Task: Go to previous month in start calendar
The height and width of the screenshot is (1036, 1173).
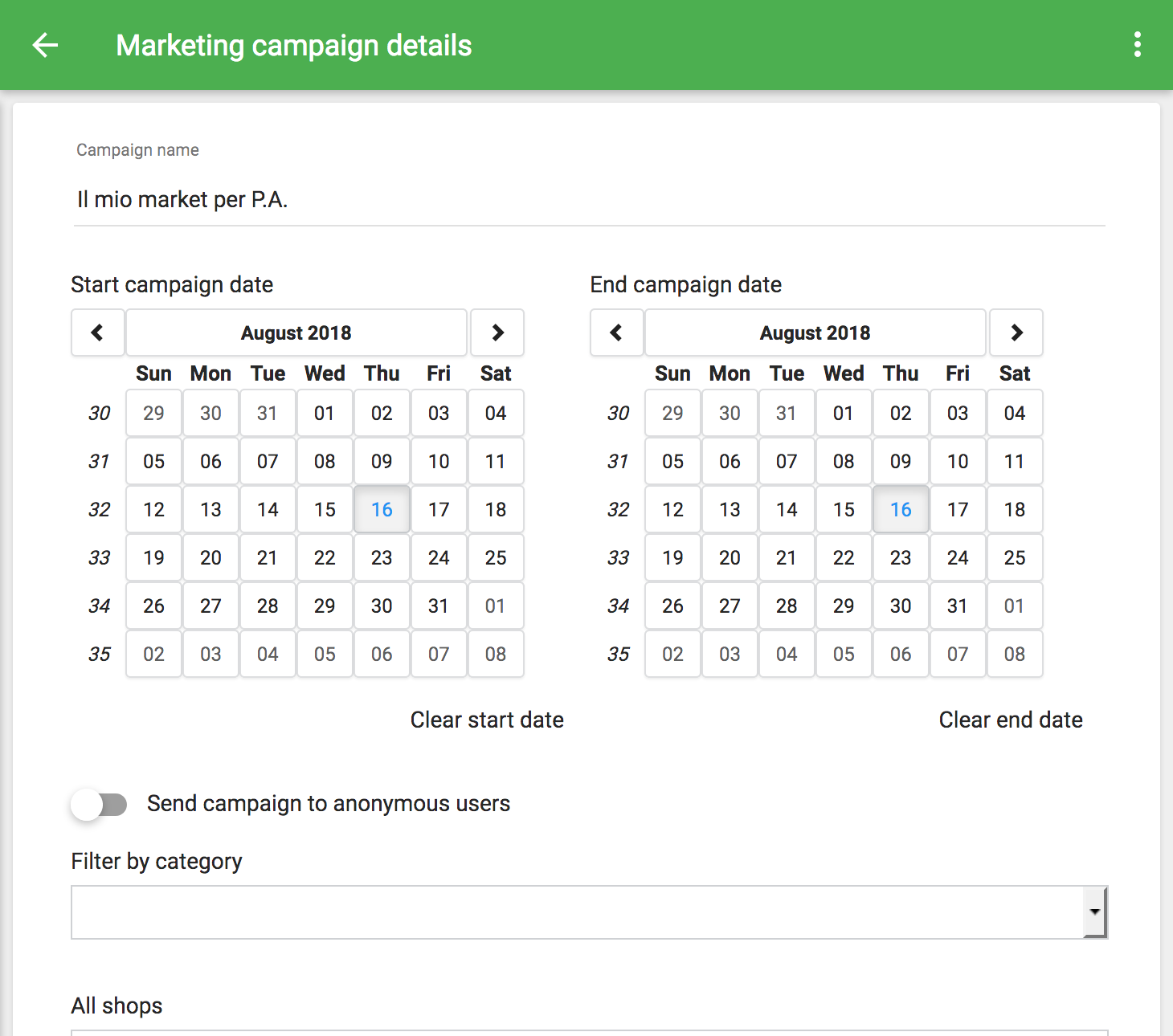Action: point(97,332)
